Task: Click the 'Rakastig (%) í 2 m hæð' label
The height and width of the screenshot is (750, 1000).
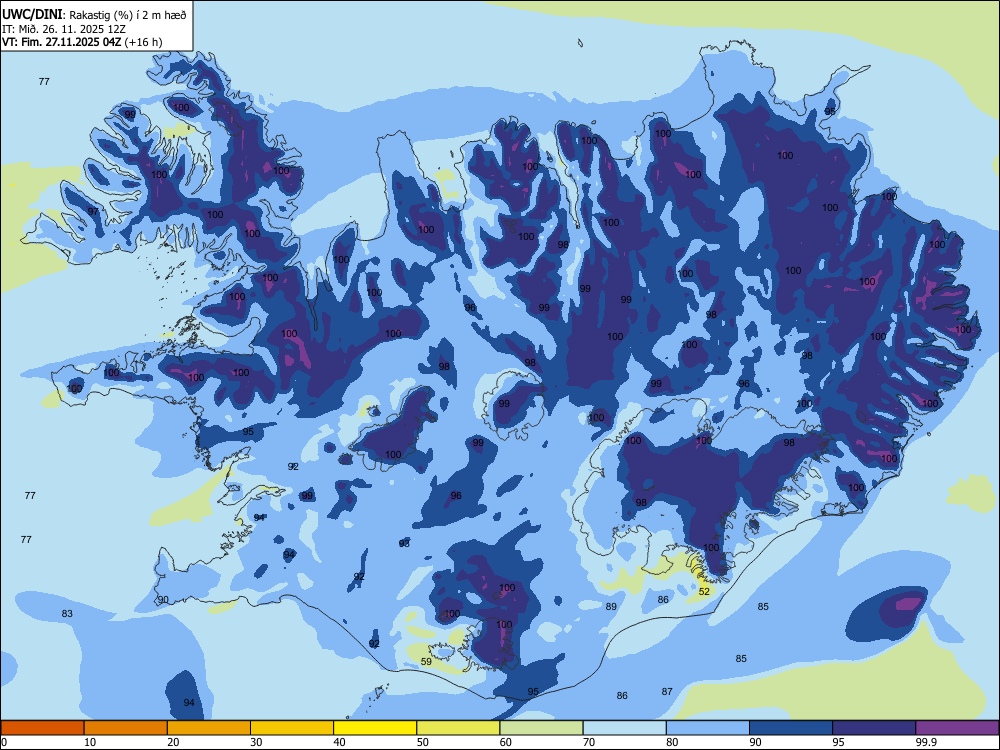Action: point(128,15)
